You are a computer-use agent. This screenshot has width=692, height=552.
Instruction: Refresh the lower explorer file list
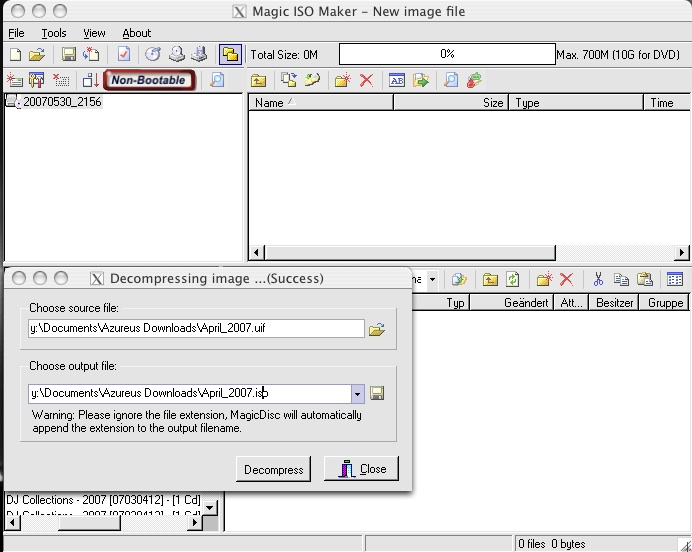(x=512, y=279)
